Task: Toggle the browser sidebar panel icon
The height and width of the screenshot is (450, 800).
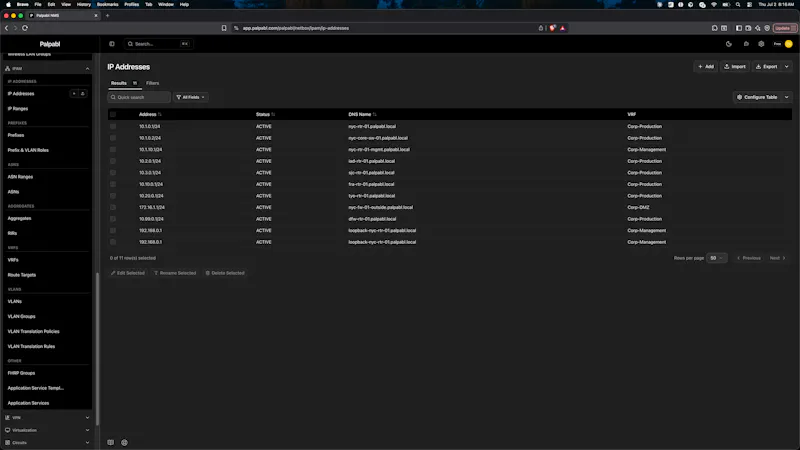Action: tap(739, 28)
